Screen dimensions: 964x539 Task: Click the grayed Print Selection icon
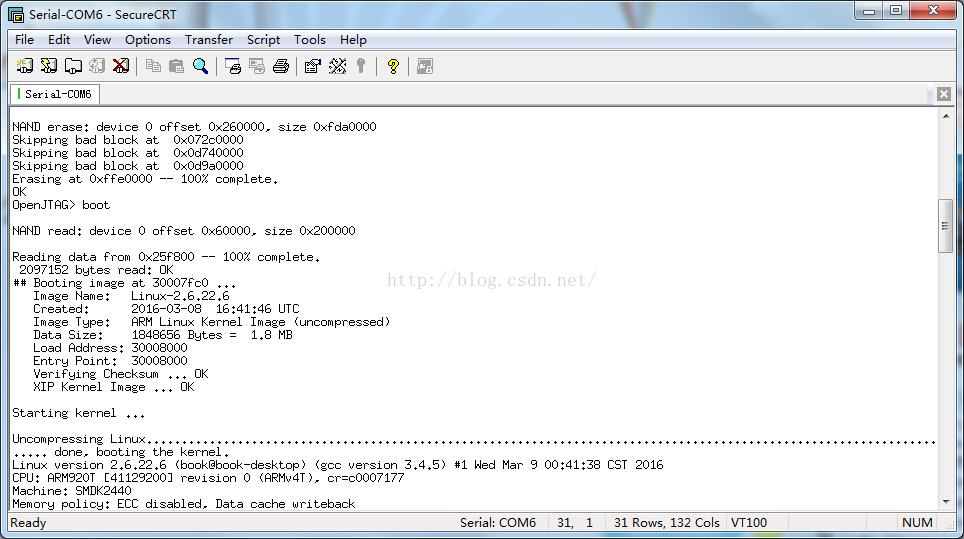pyautogui.click(x=257, y=66)
